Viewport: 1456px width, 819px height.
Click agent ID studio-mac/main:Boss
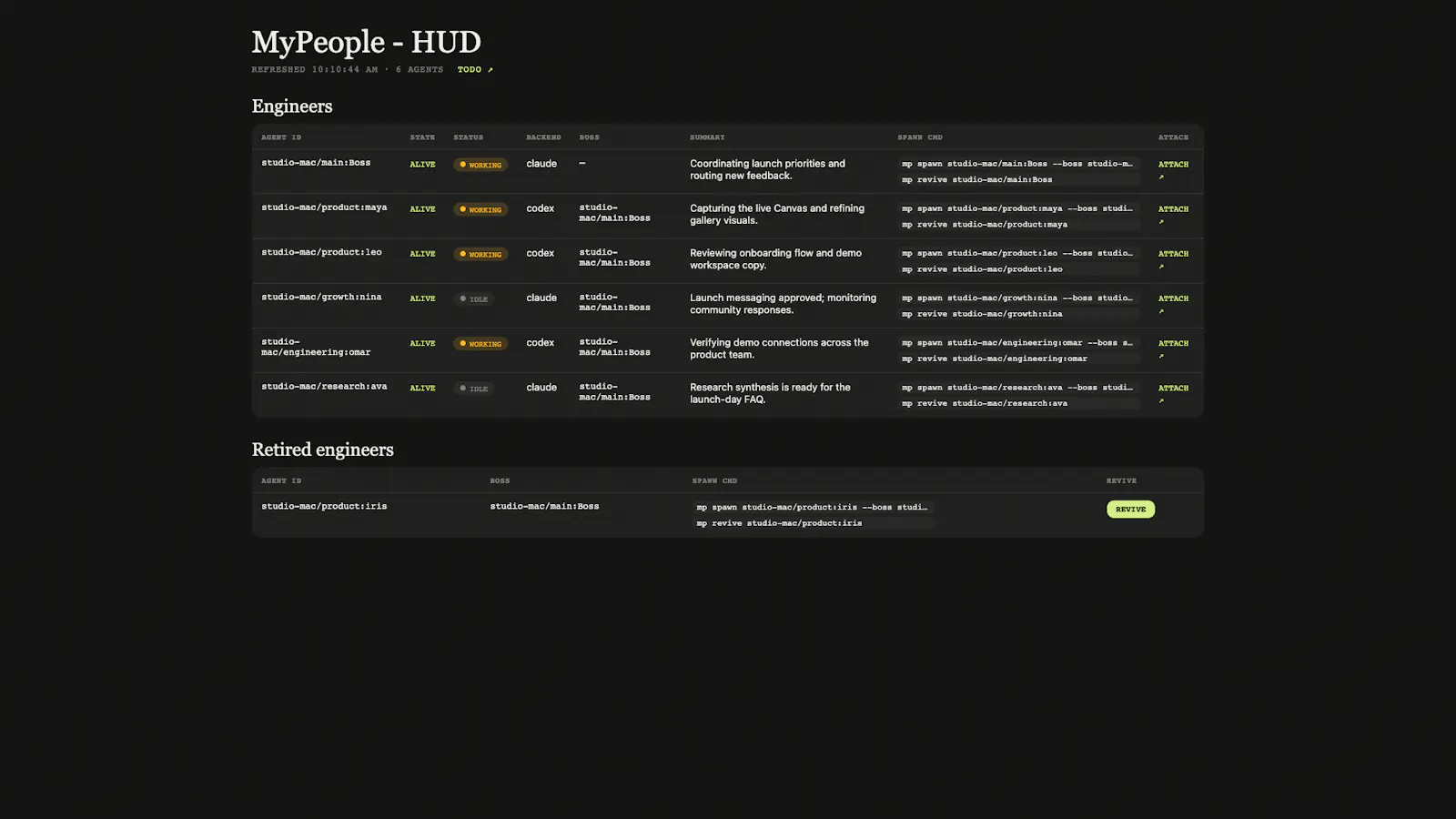pos(316,163)
